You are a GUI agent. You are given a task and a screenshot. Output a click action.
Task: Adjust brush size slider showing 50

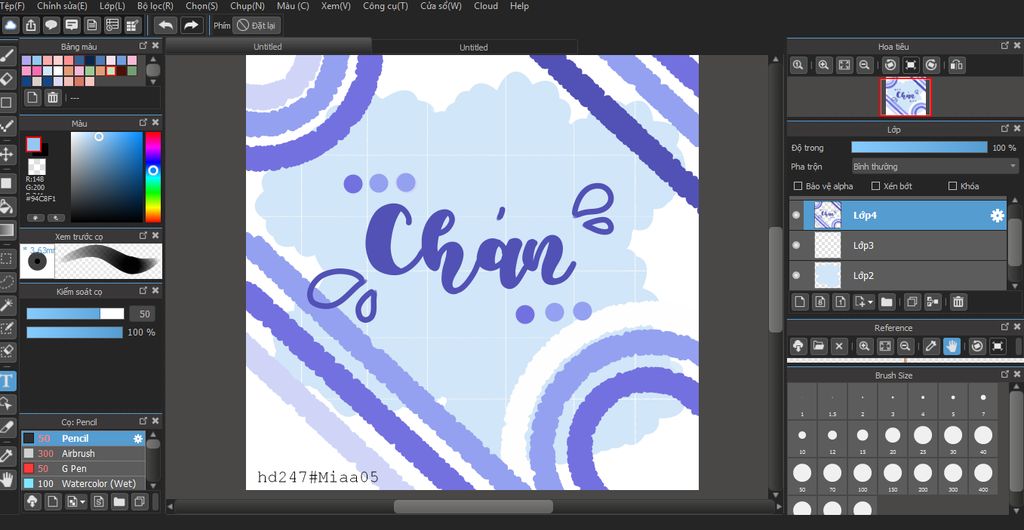click(x=75, y=314)
